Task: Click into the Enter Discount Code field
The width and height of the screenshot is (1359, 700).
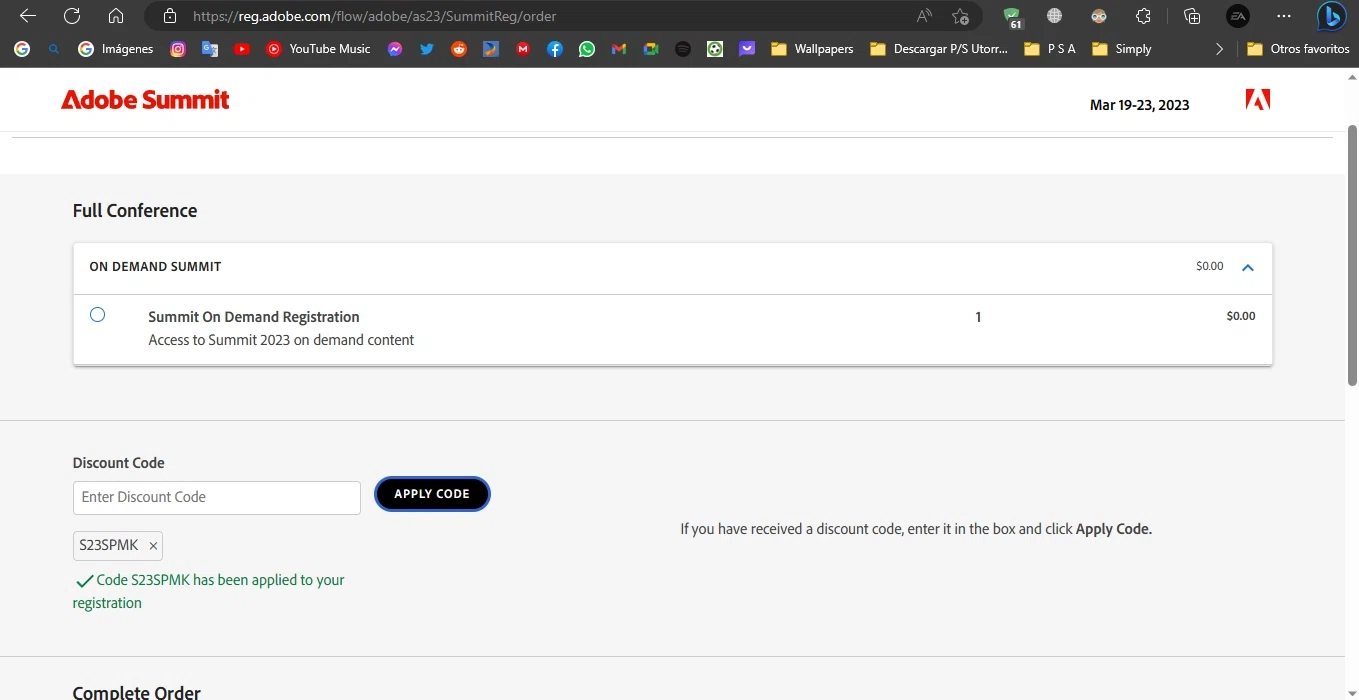Action: point(216,497)
